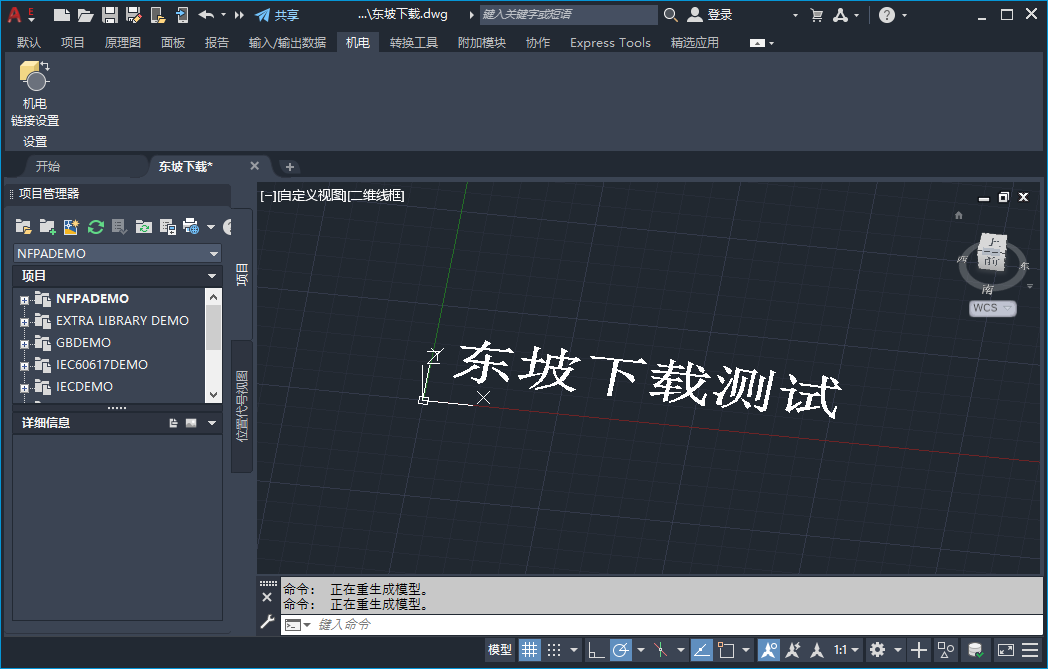Click the customization gear in the status bar
This screenshot has height=669, width=1048.
pyautogui.click(x=877, y=649)
